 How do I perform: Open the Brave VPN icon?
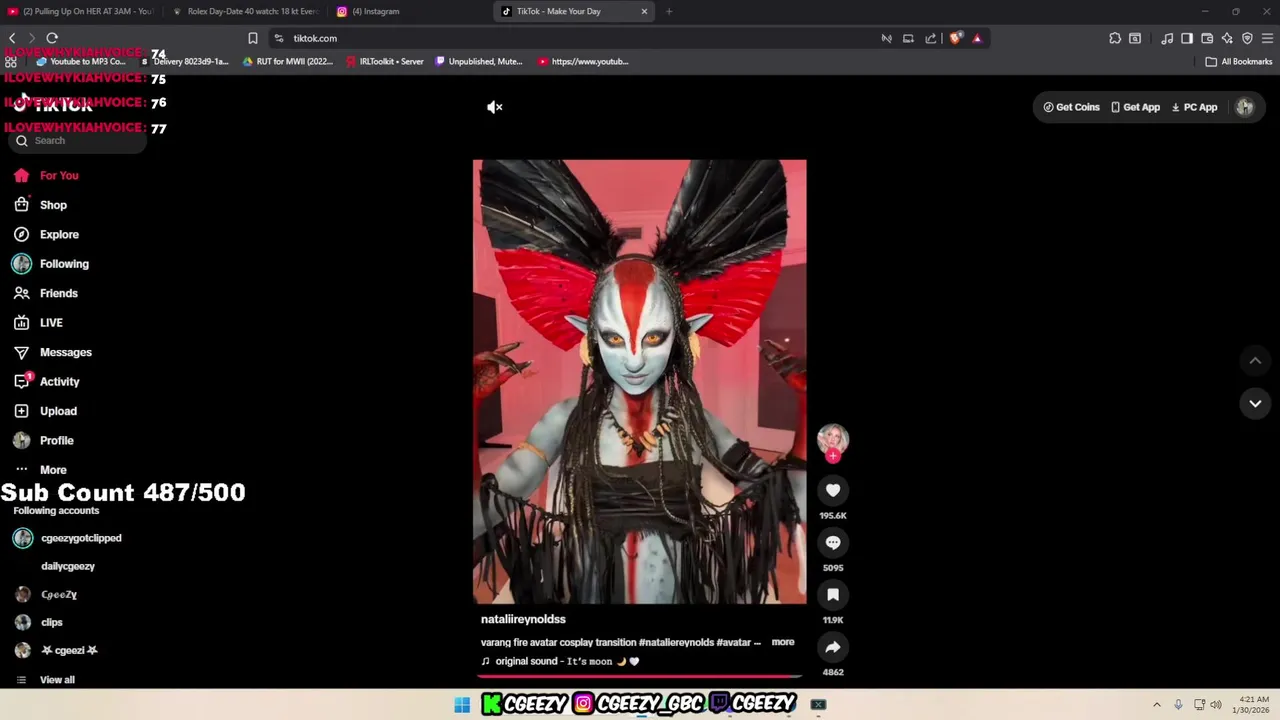pos(1247,38)
